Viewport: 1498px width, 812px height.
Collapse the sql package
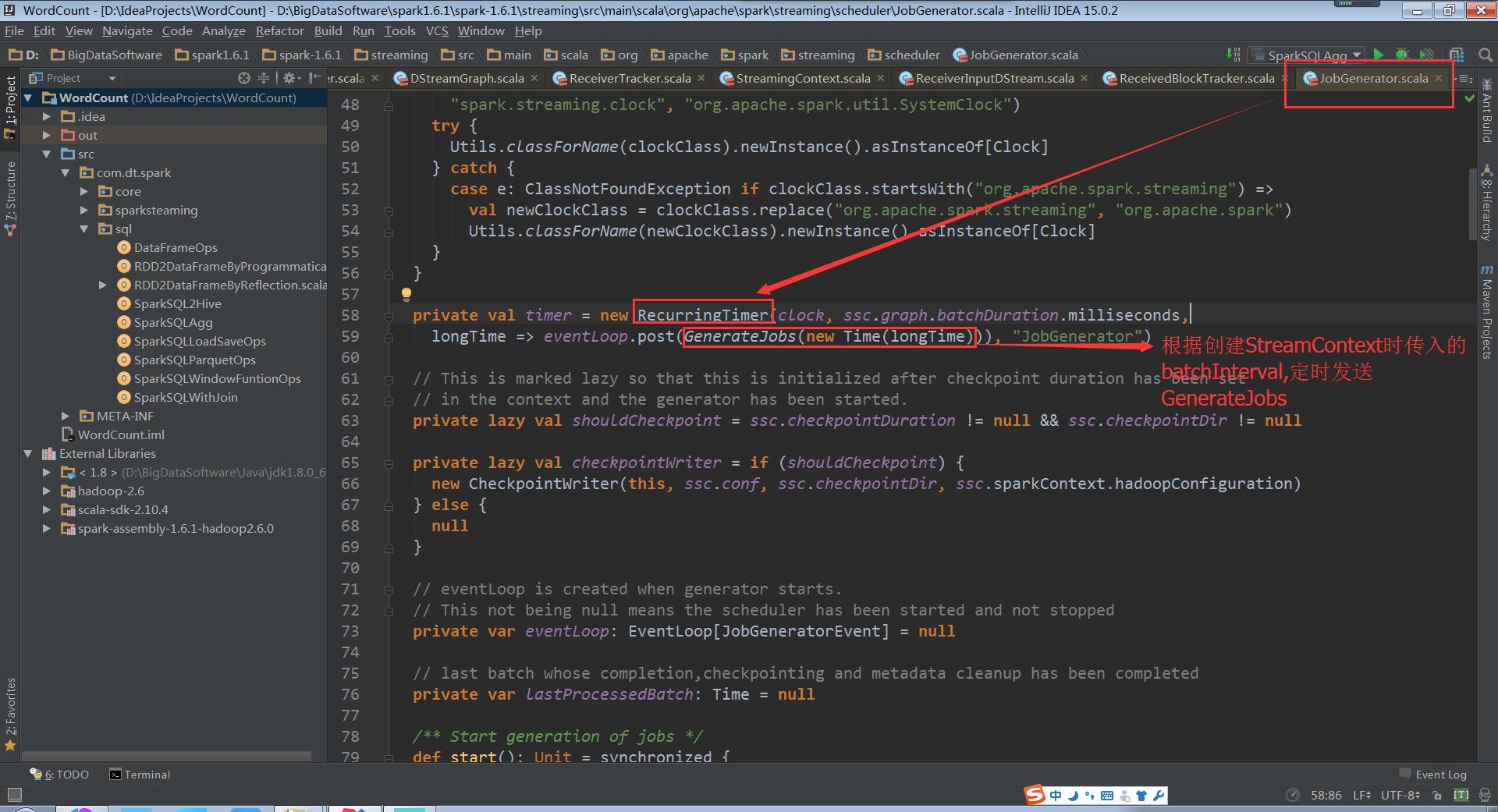click(x=84, y=229)
